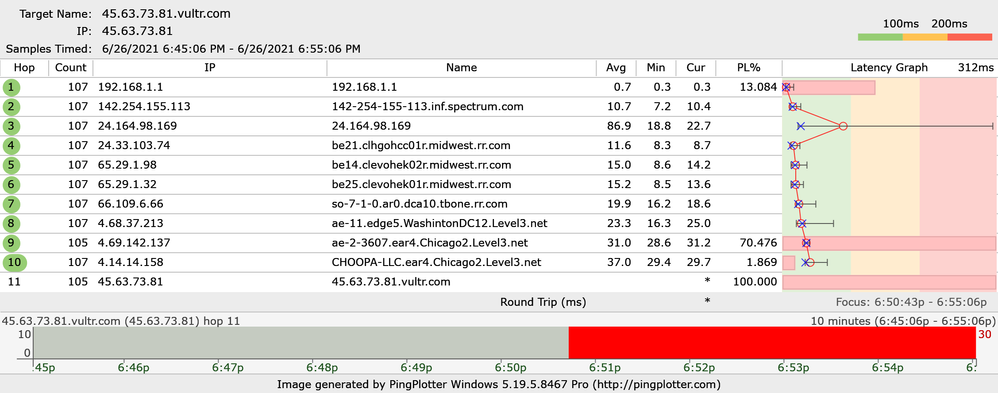This screenshot has height=393, width=998.
Task: Select hop 7 green circle icon
Action: pos(11,204)
